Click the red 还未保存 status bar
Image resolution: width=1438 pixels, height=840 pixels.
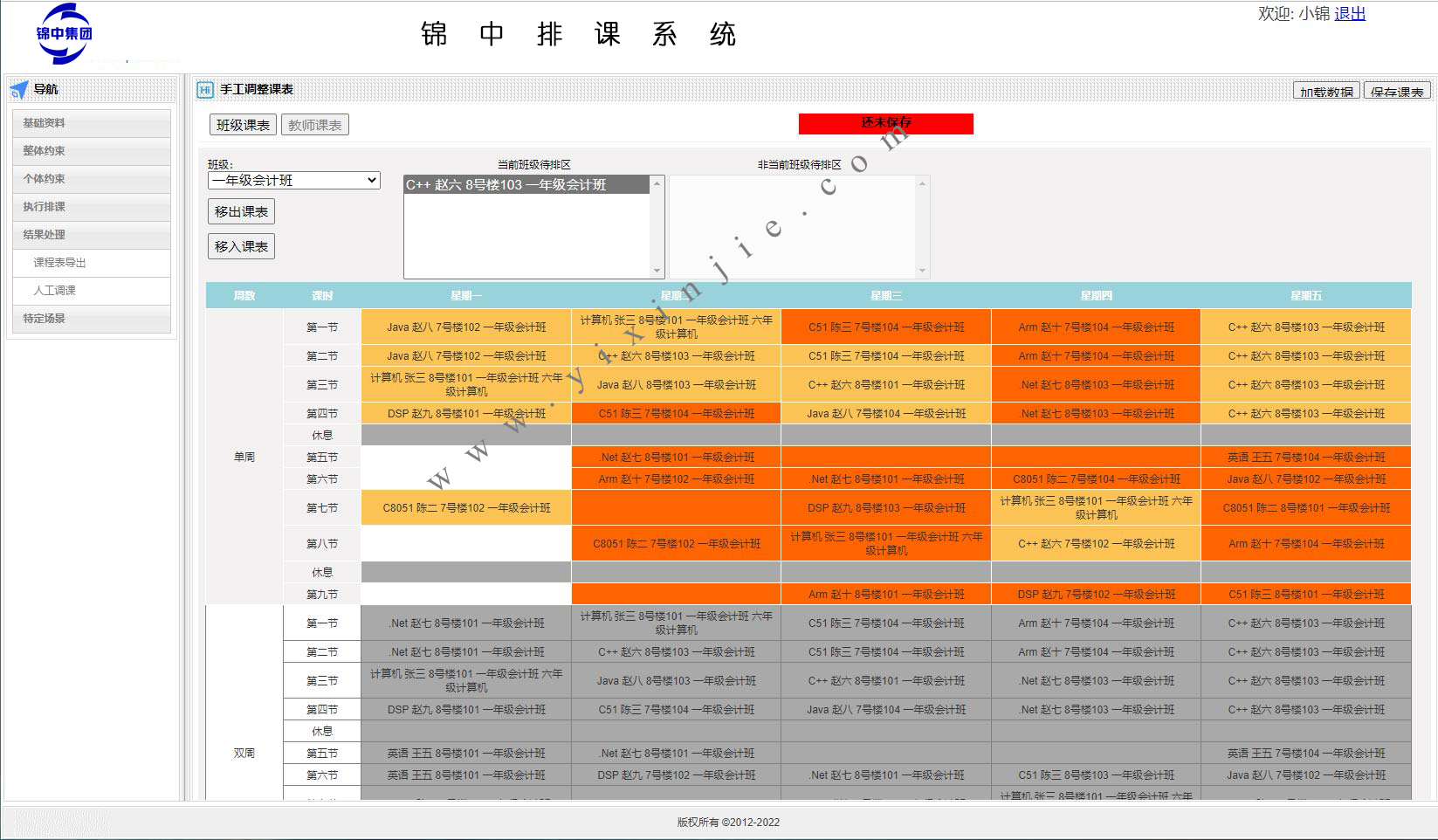point(885,124)
